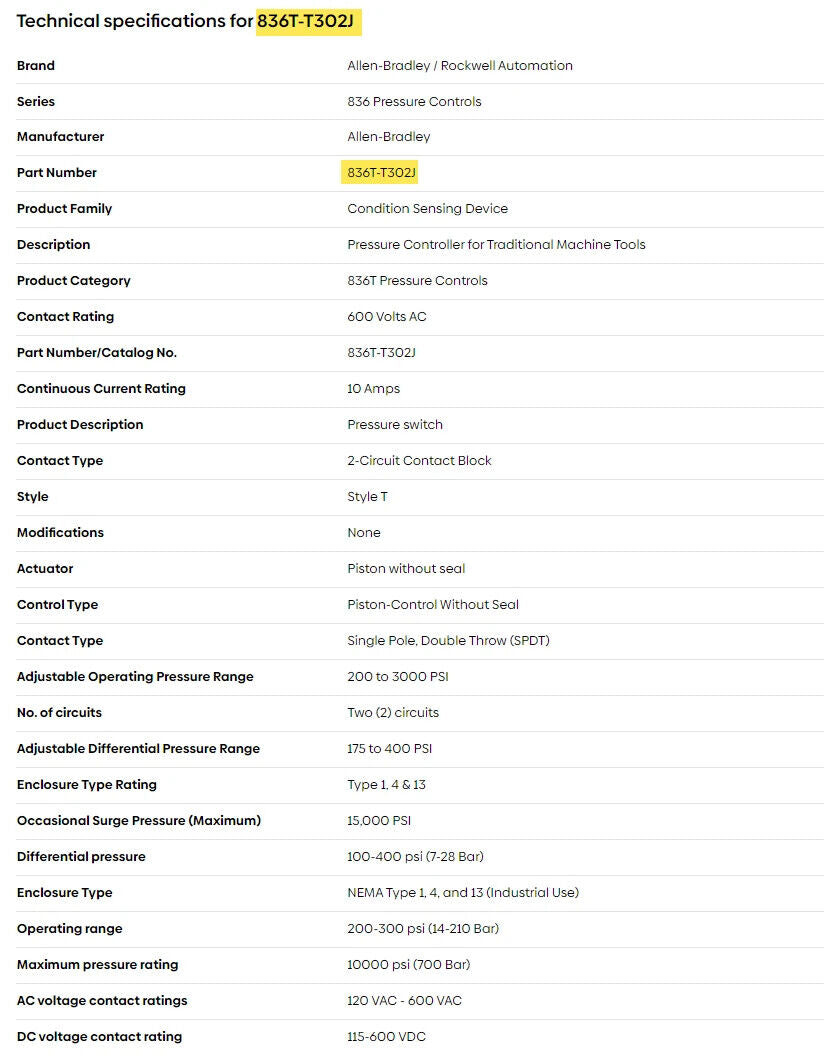Click the "Style T" value
Viewport: 824px width, 1057px height.
[367, 497]
